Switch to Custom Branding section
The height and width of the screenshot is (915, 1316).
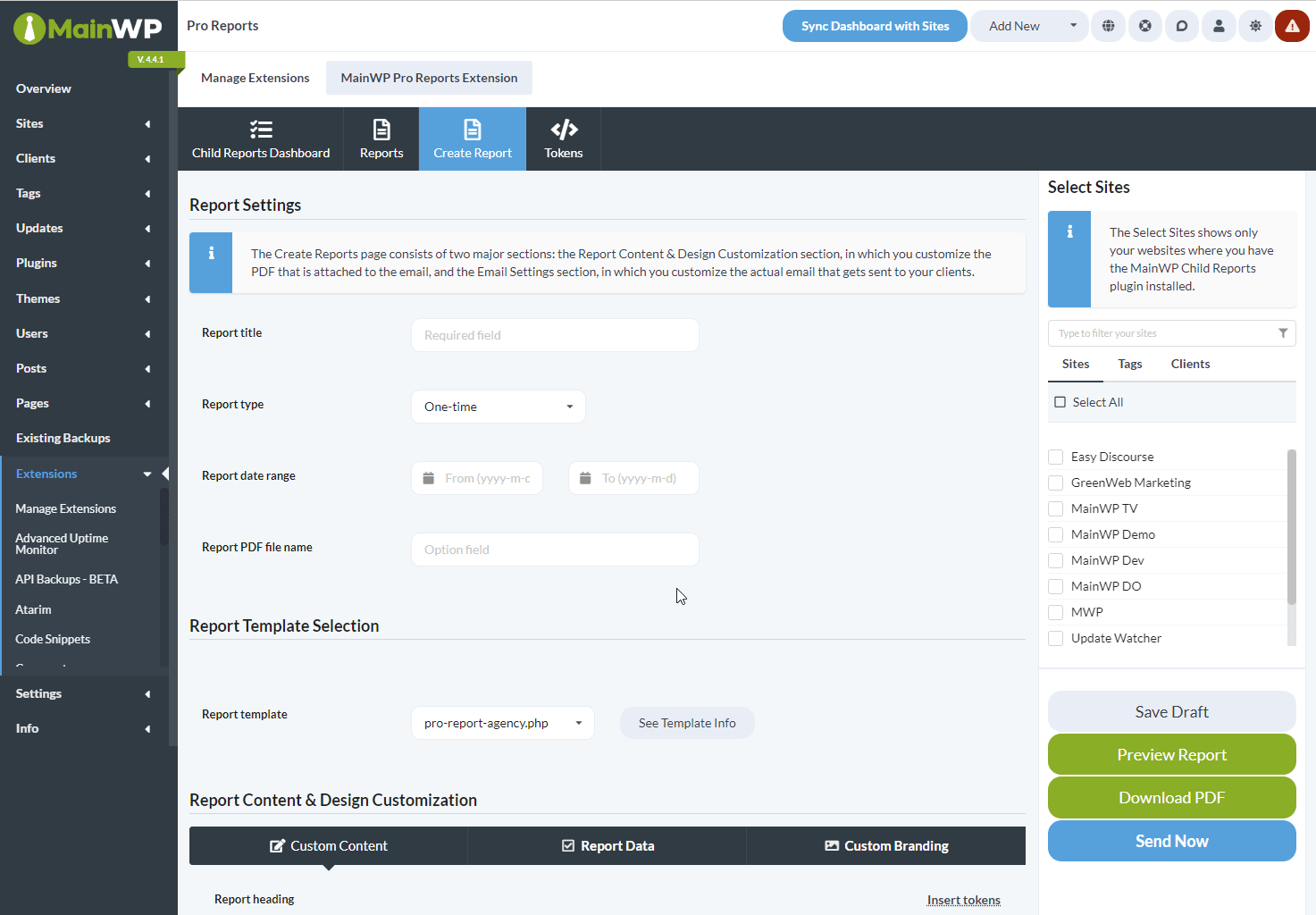point(886,845)
